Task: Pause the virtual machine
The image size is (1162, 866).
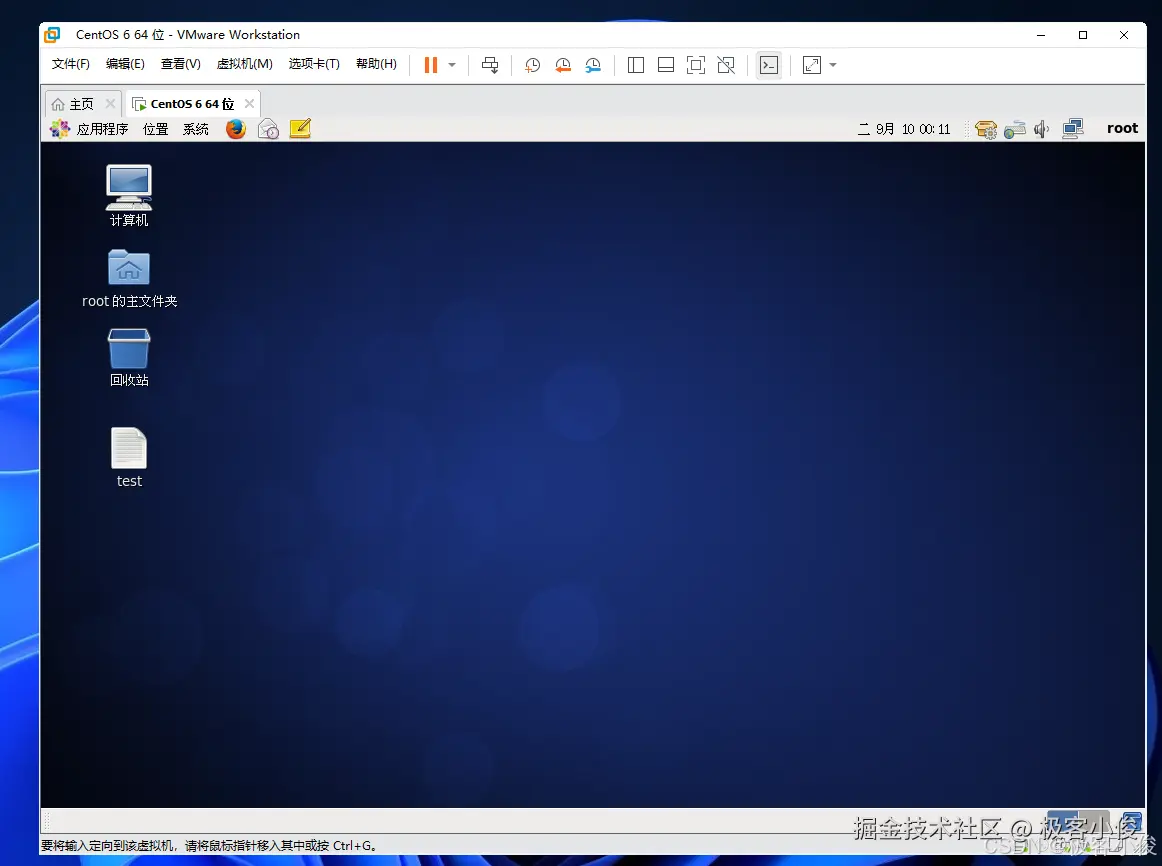Action: click(x=431, y=65)
